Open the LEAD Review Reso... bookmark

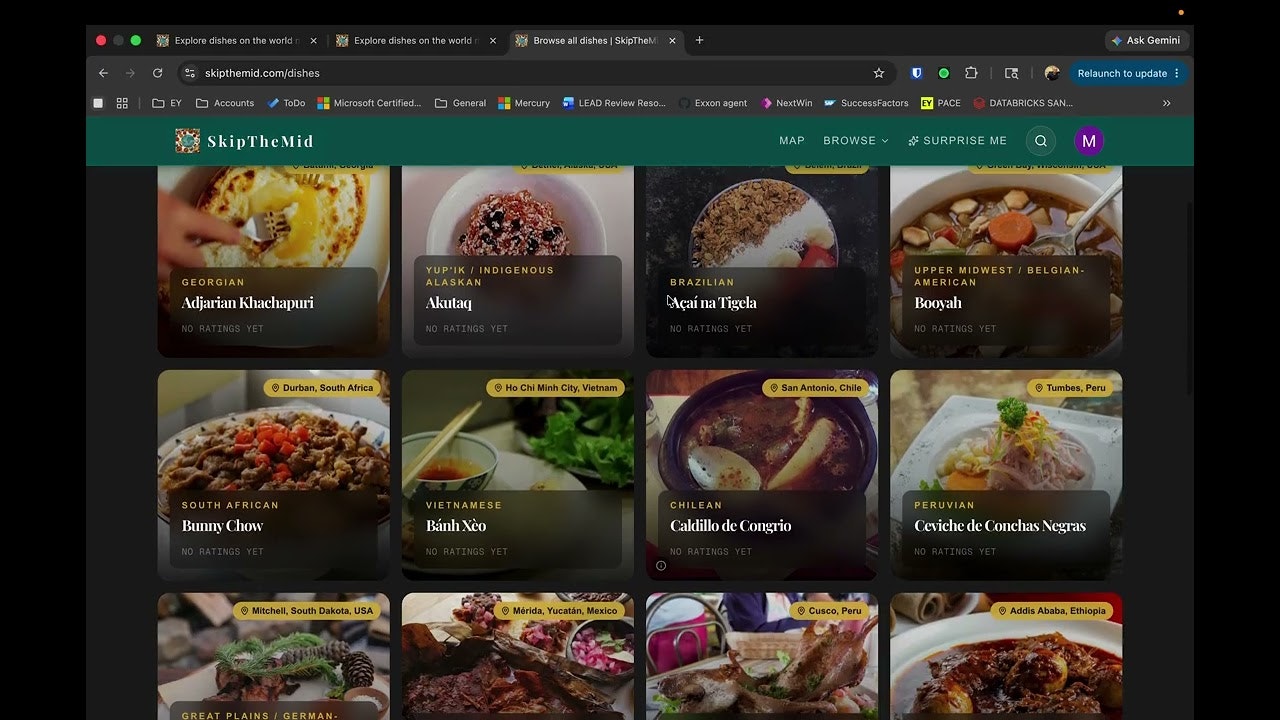[x=614, y=103]
